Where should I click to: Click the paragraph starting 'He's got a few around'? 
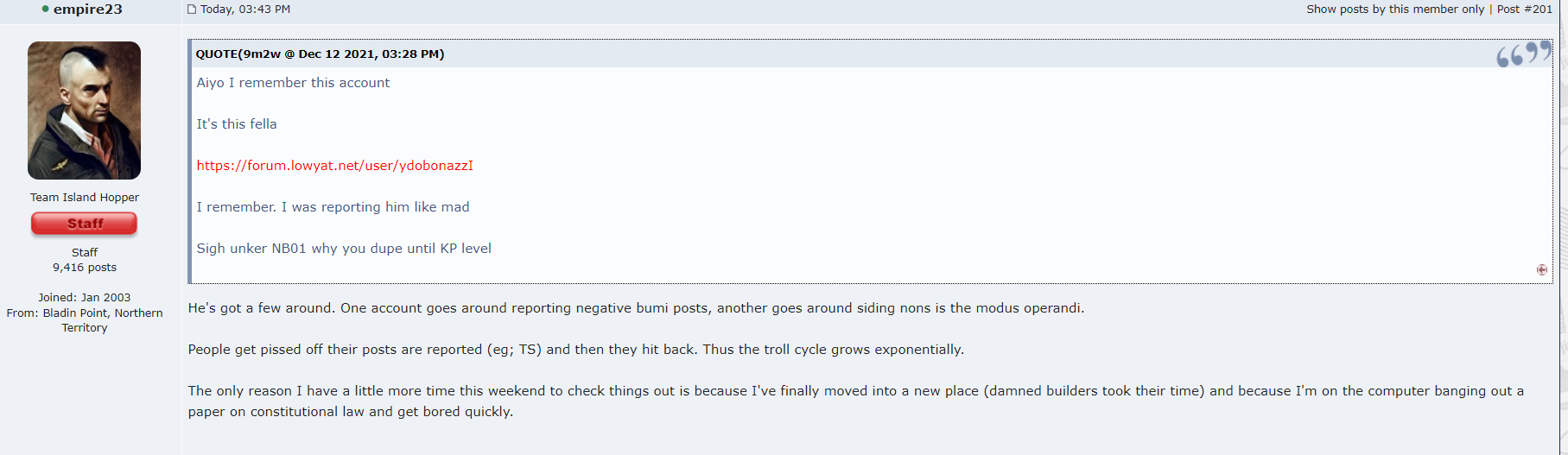point(636,308)
